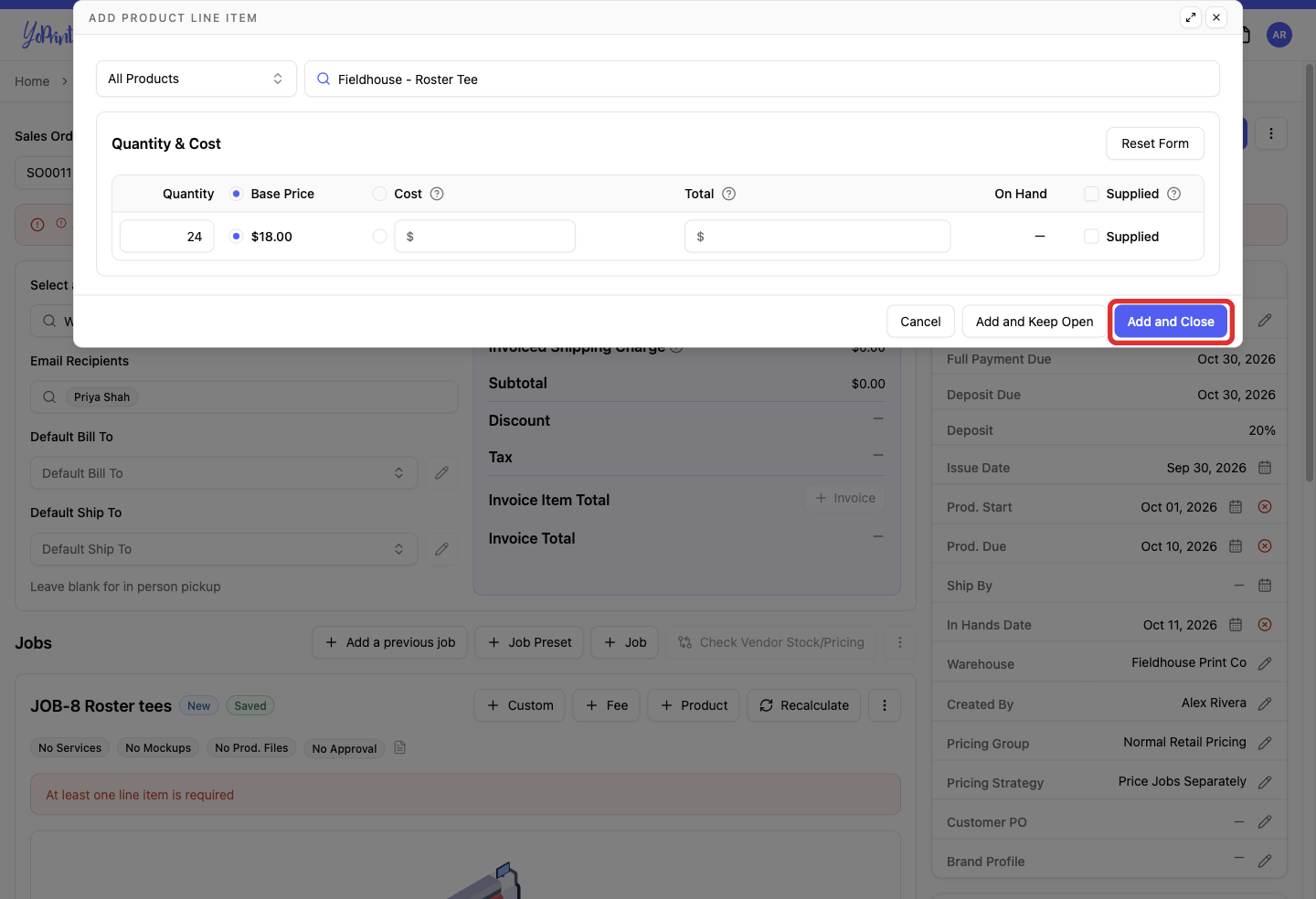1316x899 pixels.
Task: Select the $18.00 base price radio
Action: [x=237, y=237]
